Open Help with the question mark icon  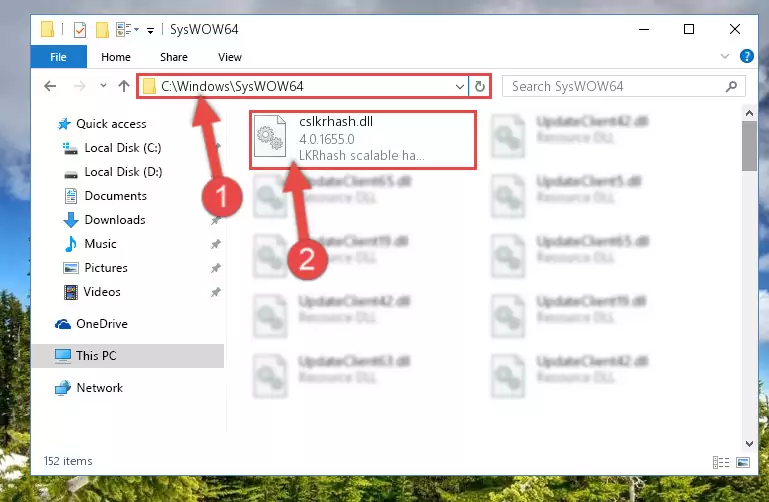746,56
